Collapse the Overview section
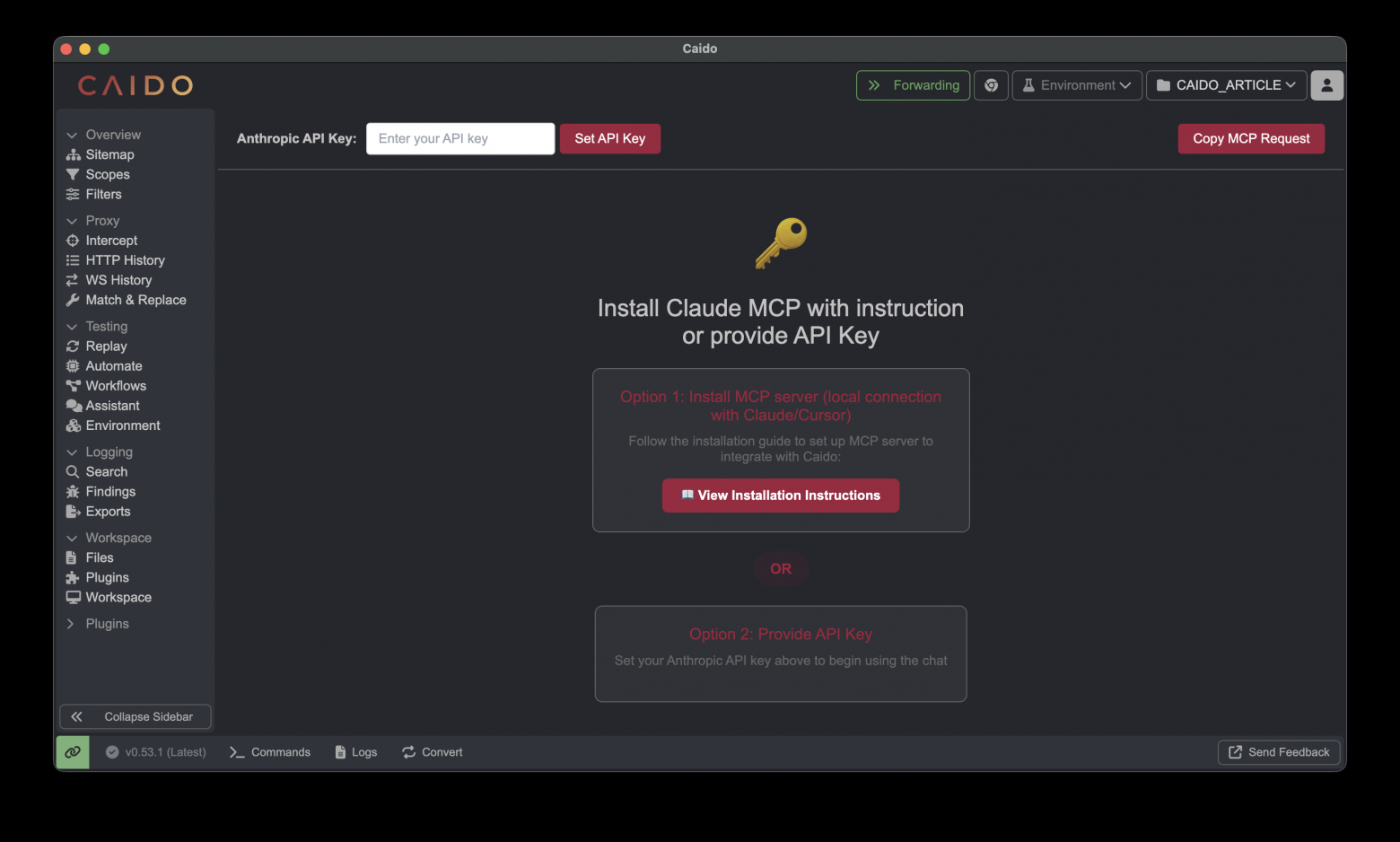 72,135
